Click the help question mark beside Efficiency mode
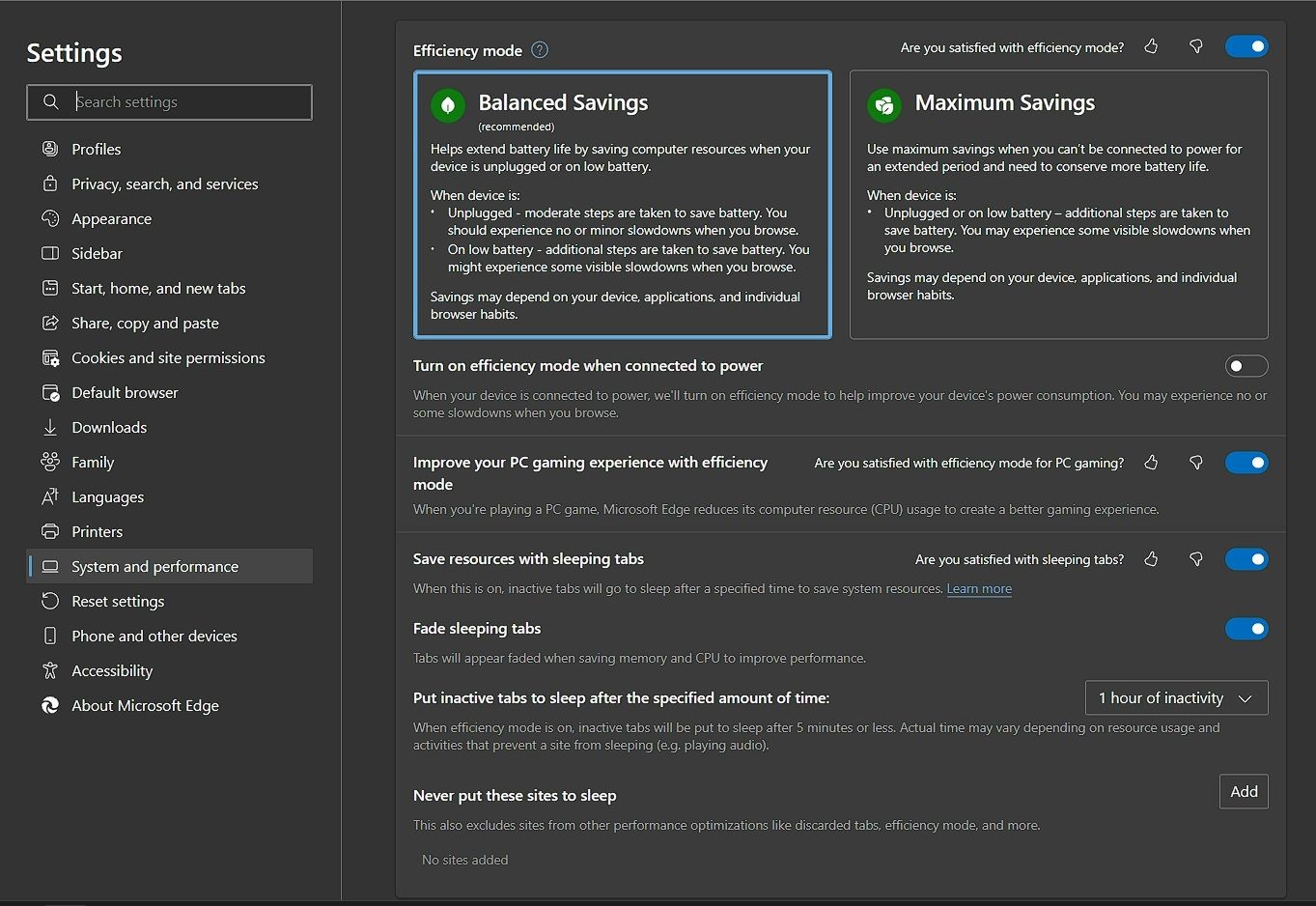The width and height of the screenshot is (1316, 906). coord(540,50)
